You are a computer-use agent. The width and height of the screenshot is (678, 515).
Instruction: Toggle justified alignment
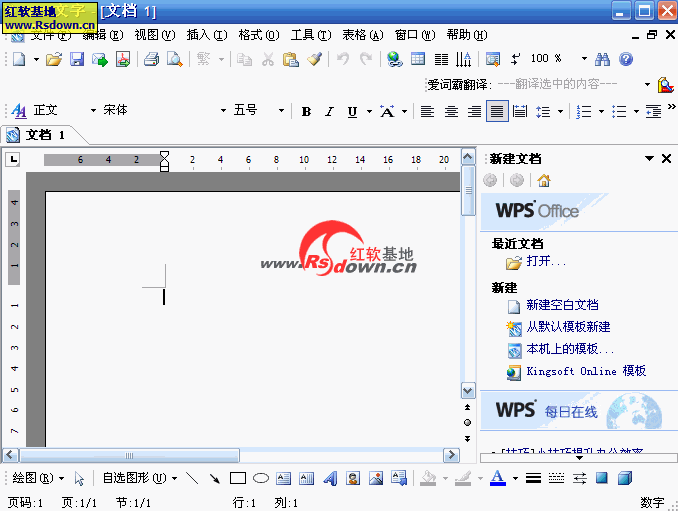point(497,112)
